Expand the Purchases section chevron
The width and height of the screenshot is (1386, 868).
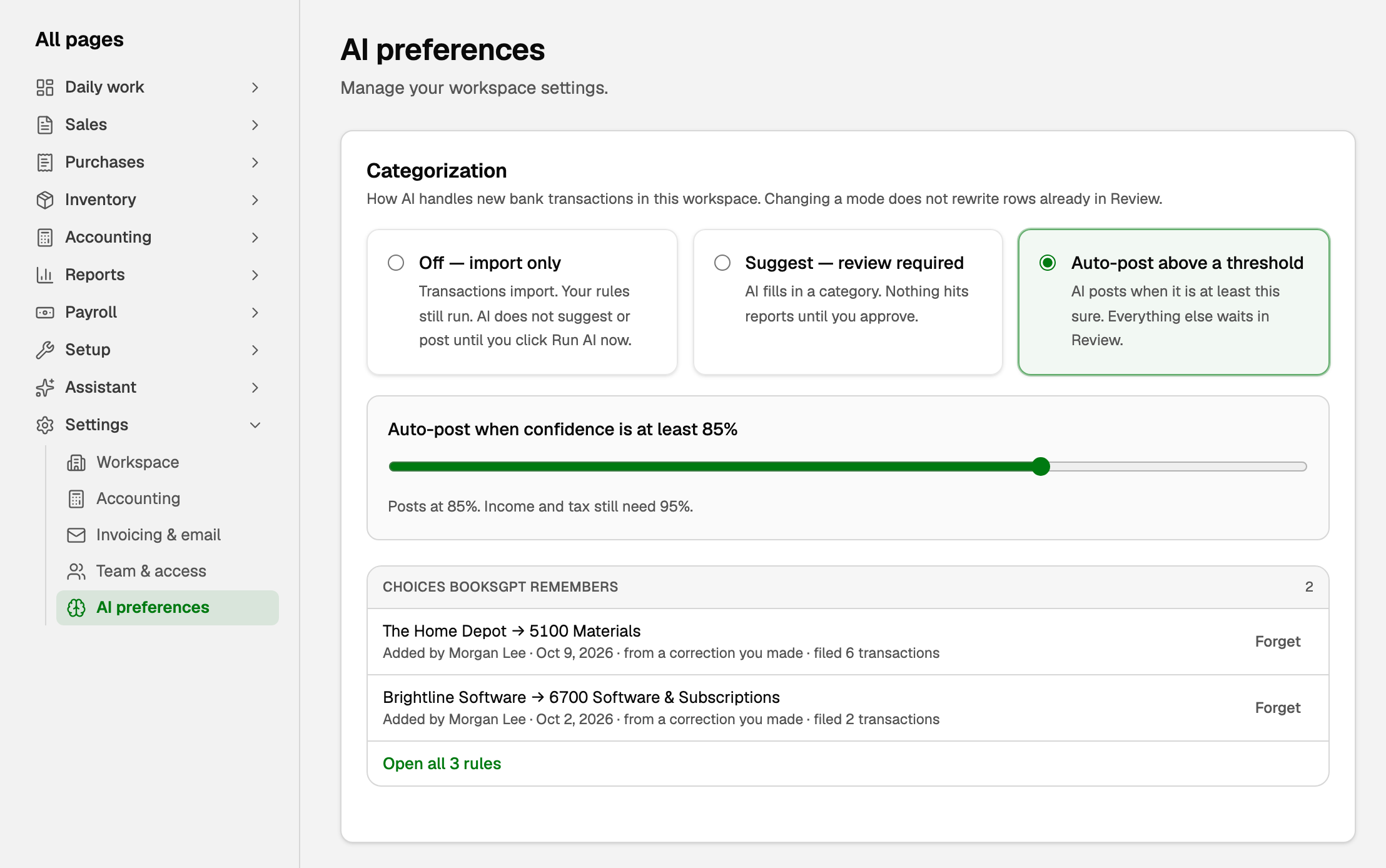255,163
